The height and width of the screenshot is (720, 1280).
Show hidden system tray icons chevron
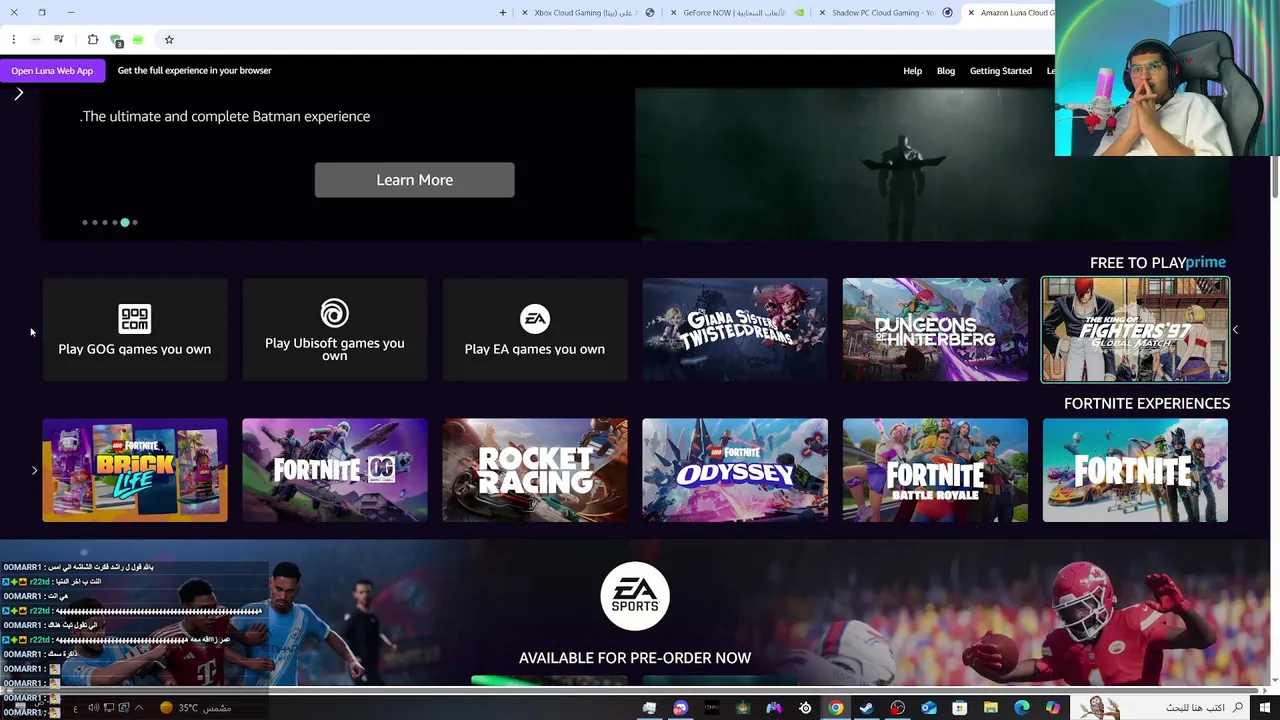138,708
